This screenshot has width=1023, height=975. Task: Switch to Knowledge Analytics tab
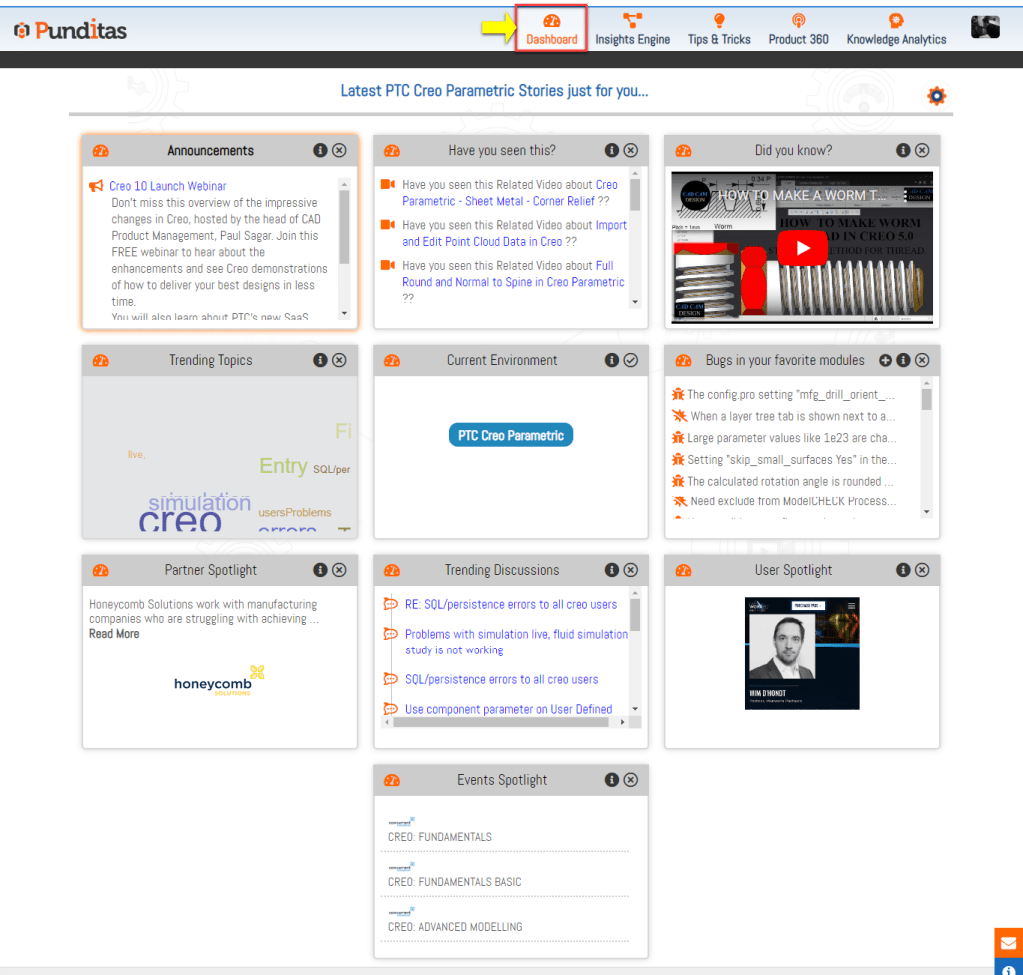[896, 29]
